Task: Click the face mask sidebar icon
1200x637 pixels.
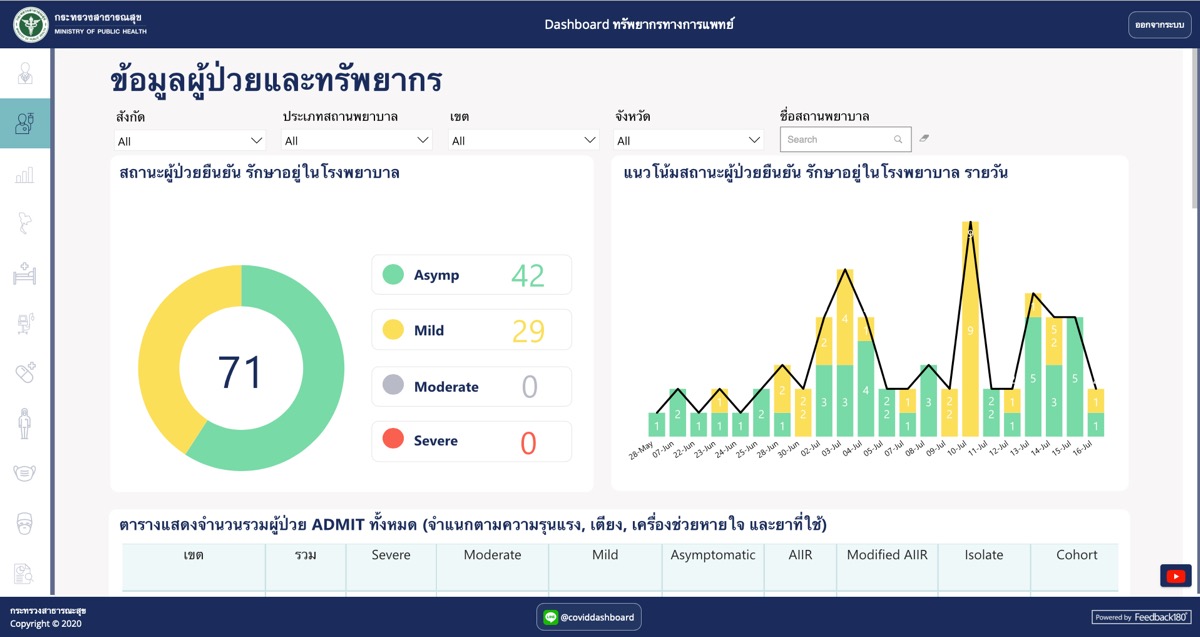Action: click(x=25, y=472)
